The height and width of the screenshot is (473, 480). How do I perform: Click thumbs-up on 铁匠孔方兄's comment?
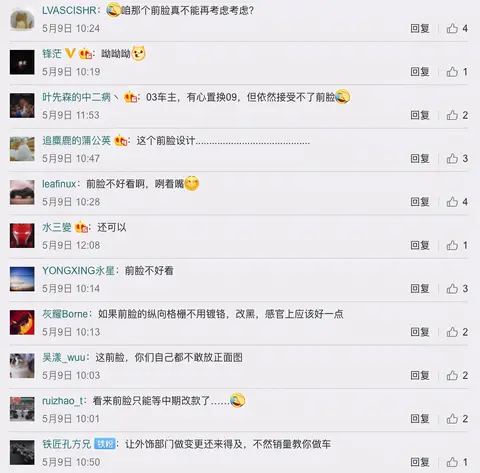452,462
